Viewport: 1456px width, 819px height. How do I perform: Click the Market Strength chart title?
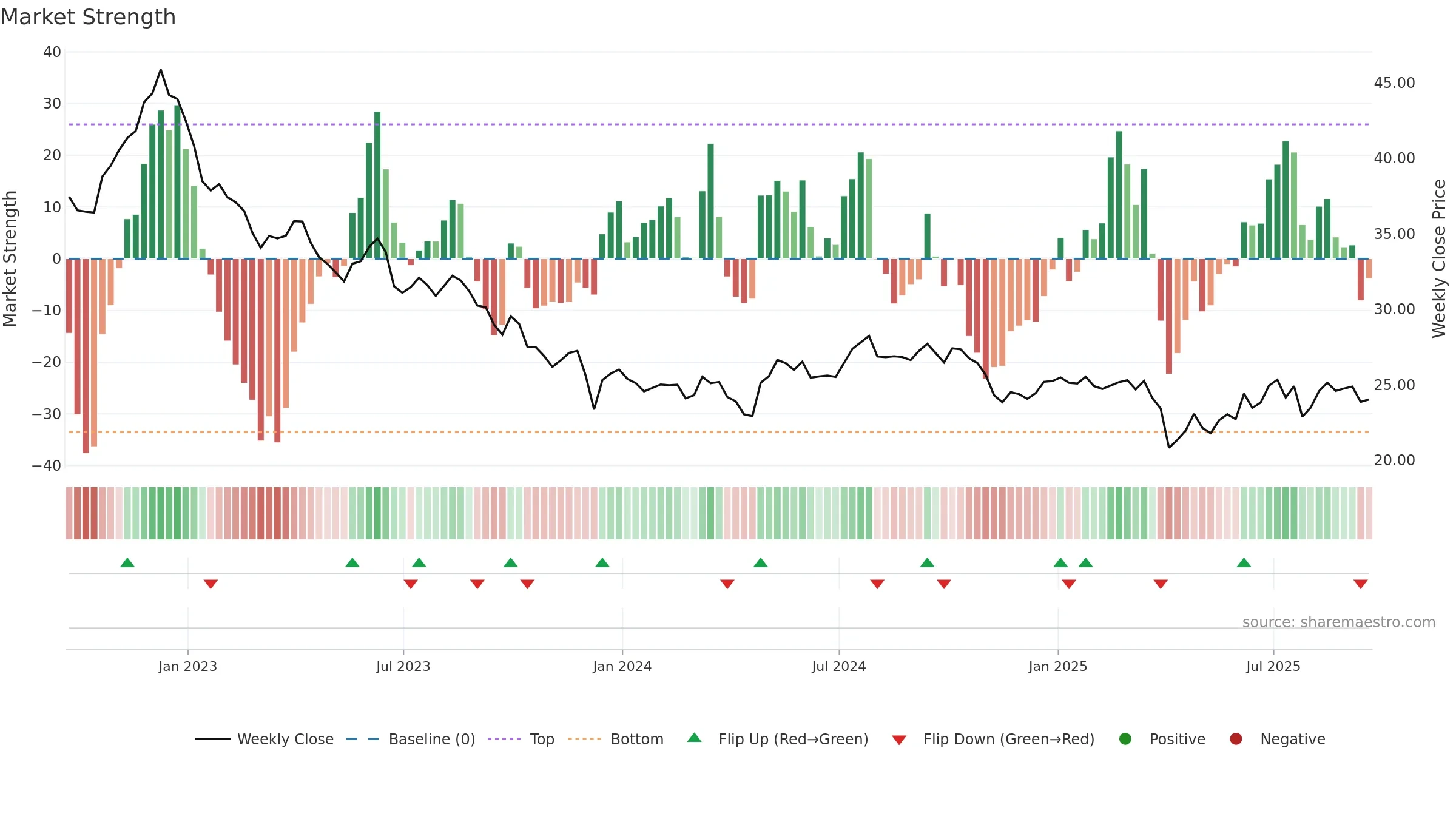coord(88,17)
